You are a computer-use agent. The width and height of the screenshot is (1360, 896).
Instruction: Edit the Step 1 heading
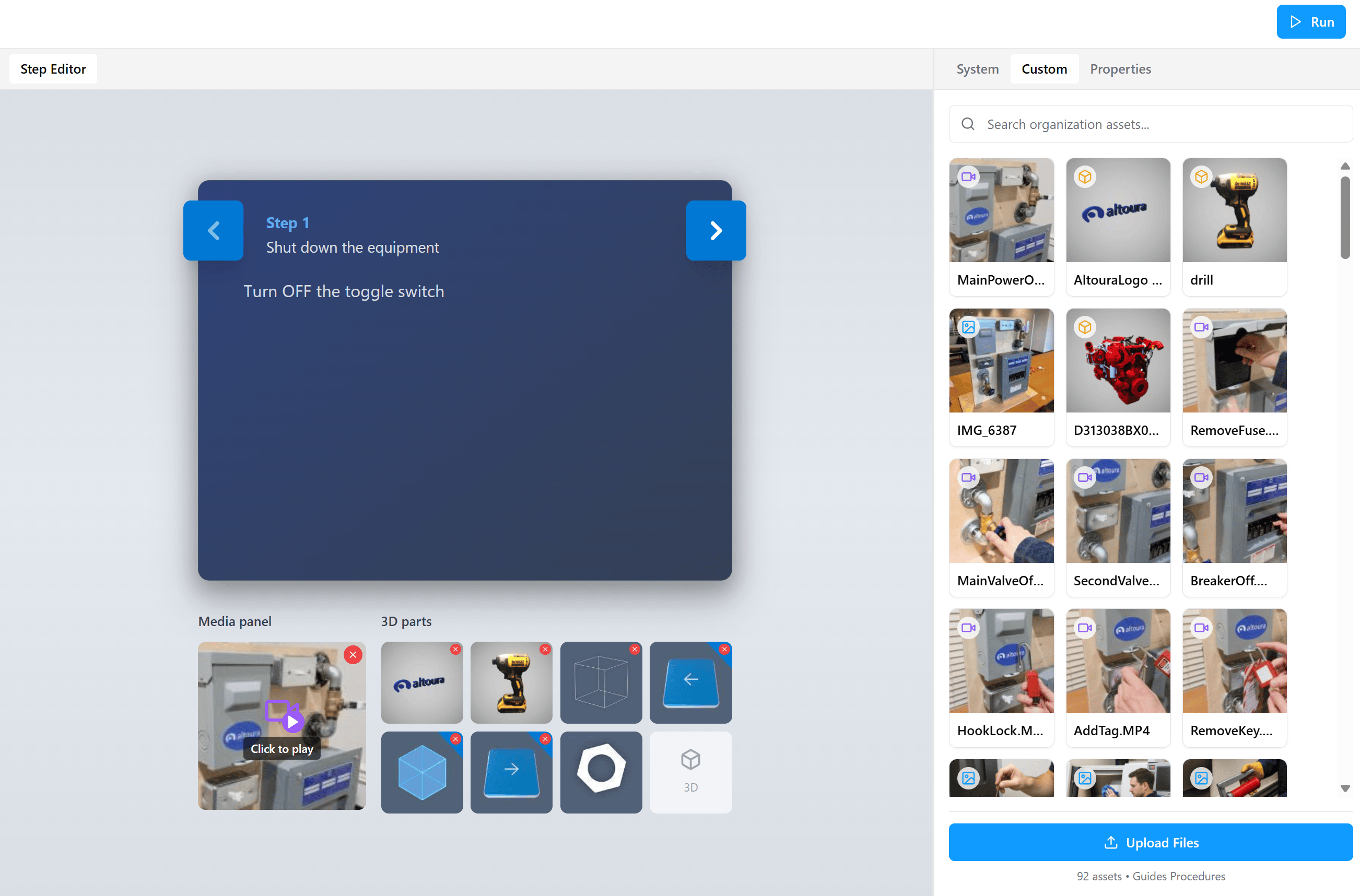(x=287, y=222)
